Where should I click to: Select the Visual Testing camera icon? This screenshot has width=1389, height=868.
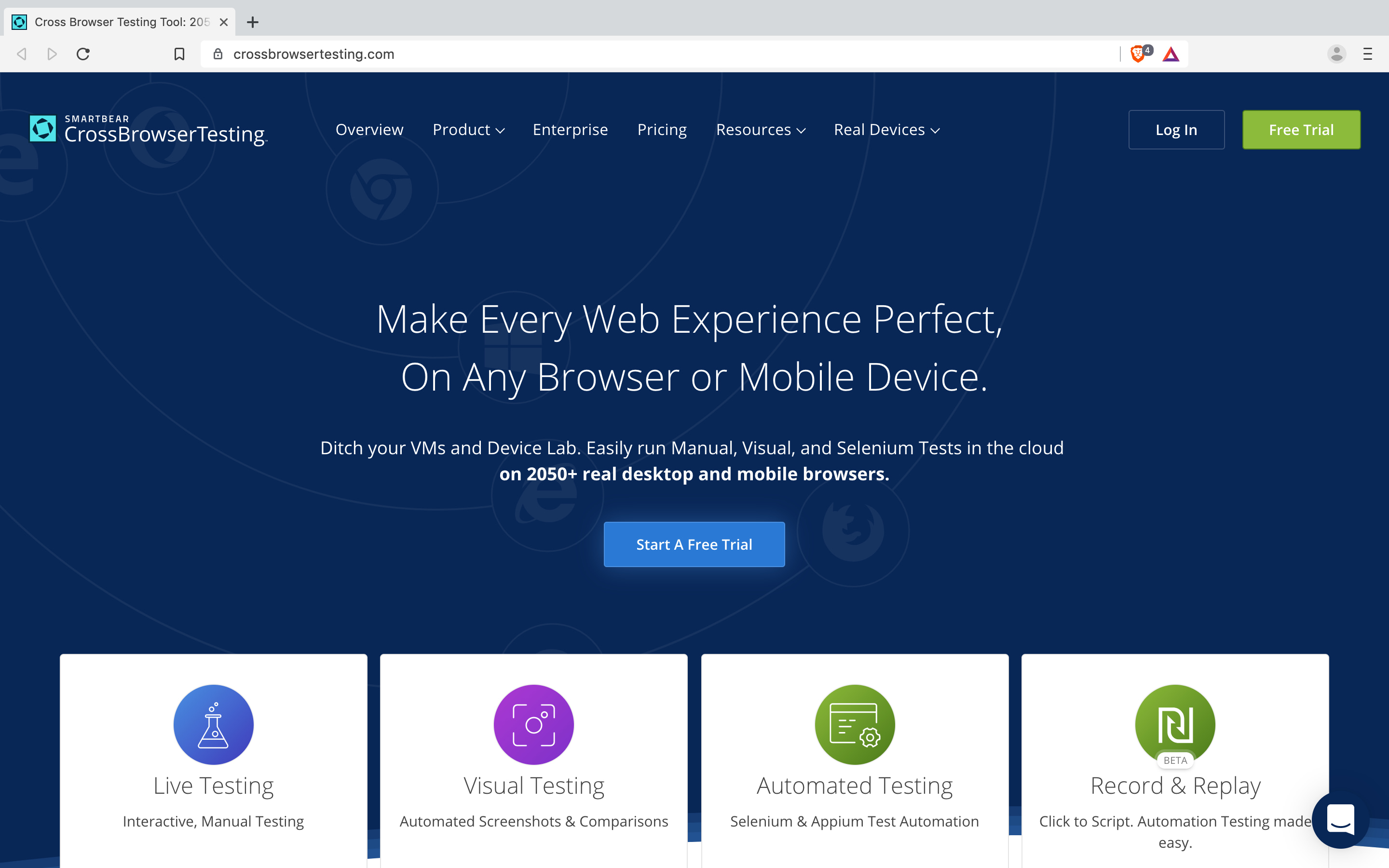click(533, 724)
